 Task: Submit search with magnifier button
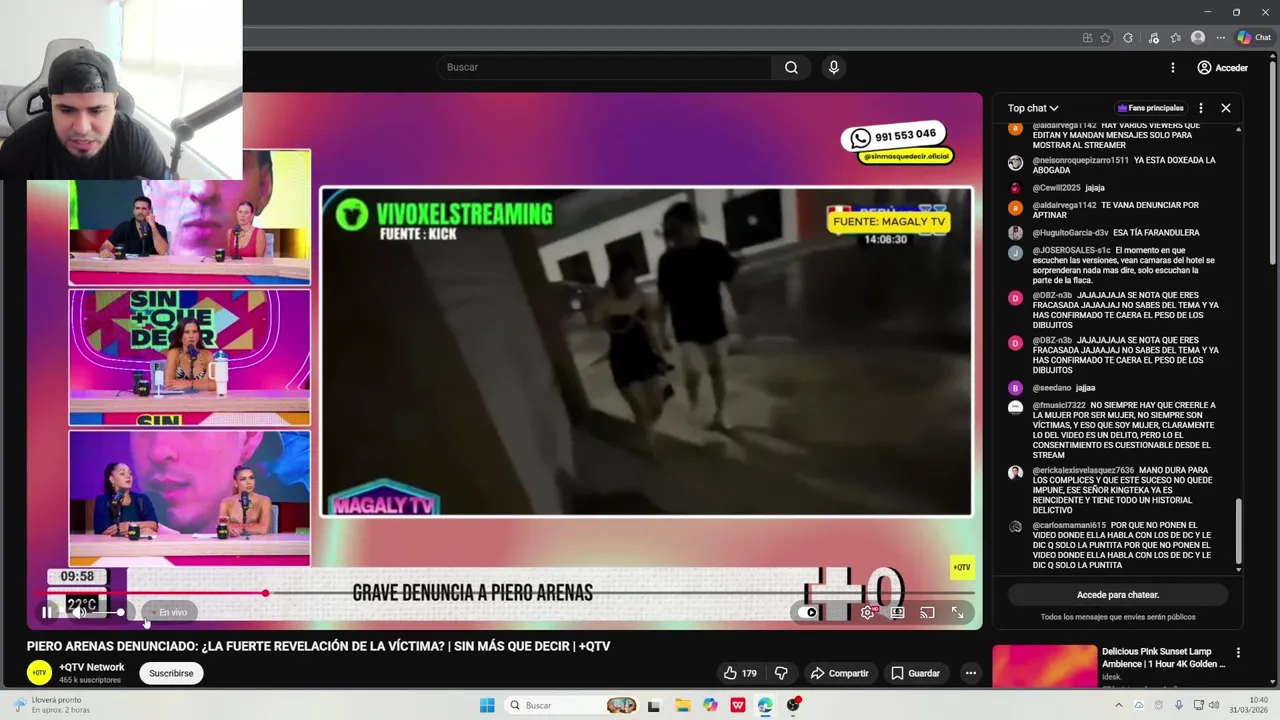791,67
